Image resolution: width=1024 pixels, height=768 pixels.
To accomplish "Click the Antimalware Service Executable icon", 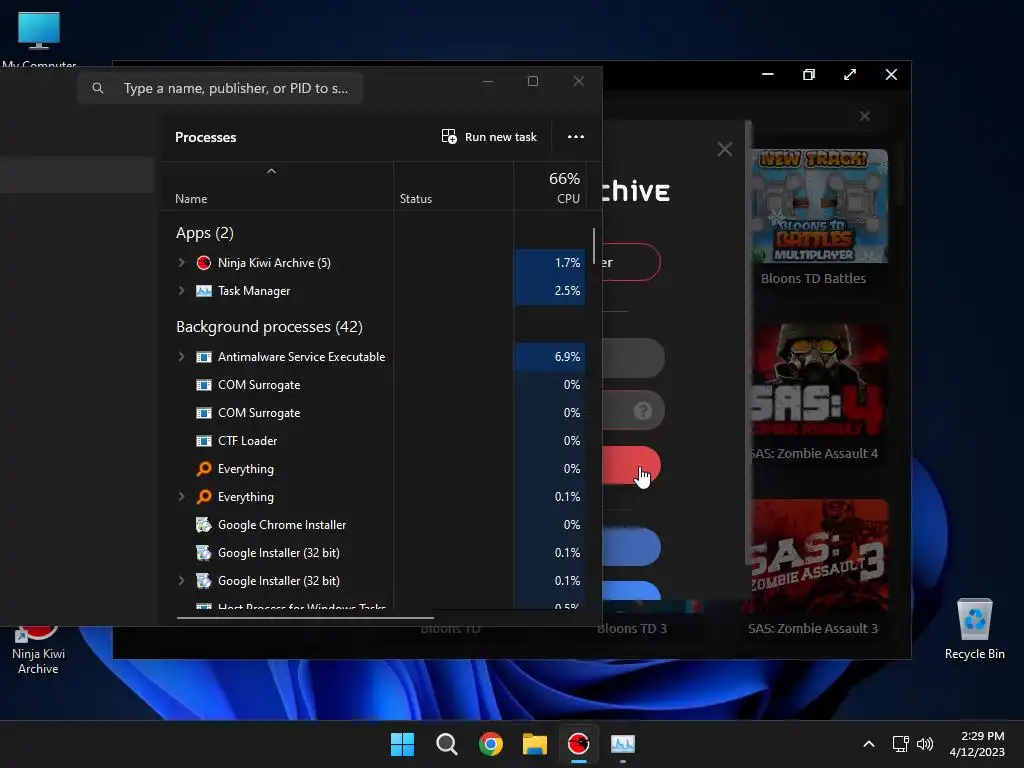I will pos(204,357).
